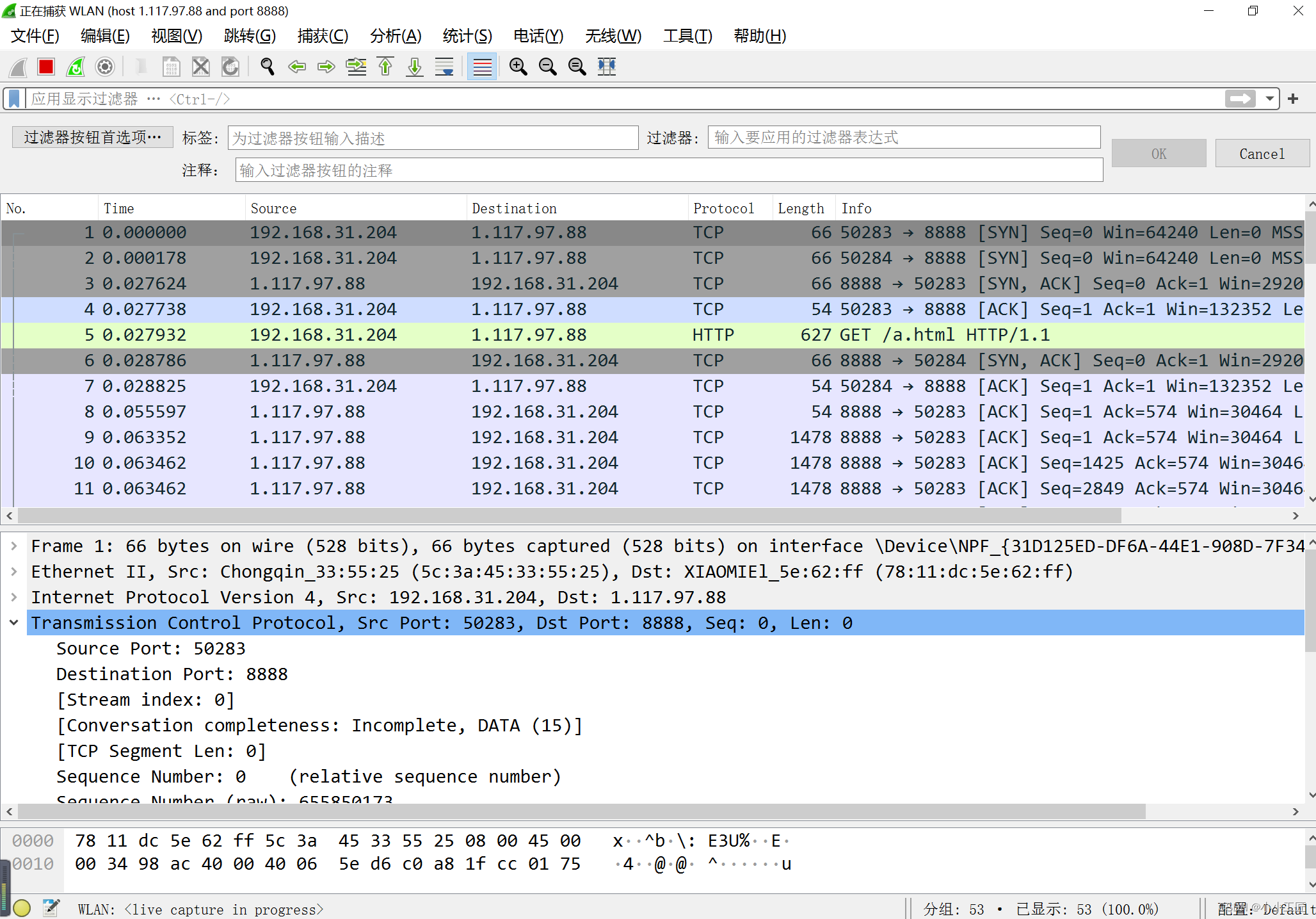Open find packet magnifier tool
1316x919 pixels.
[x=268, y=67]
